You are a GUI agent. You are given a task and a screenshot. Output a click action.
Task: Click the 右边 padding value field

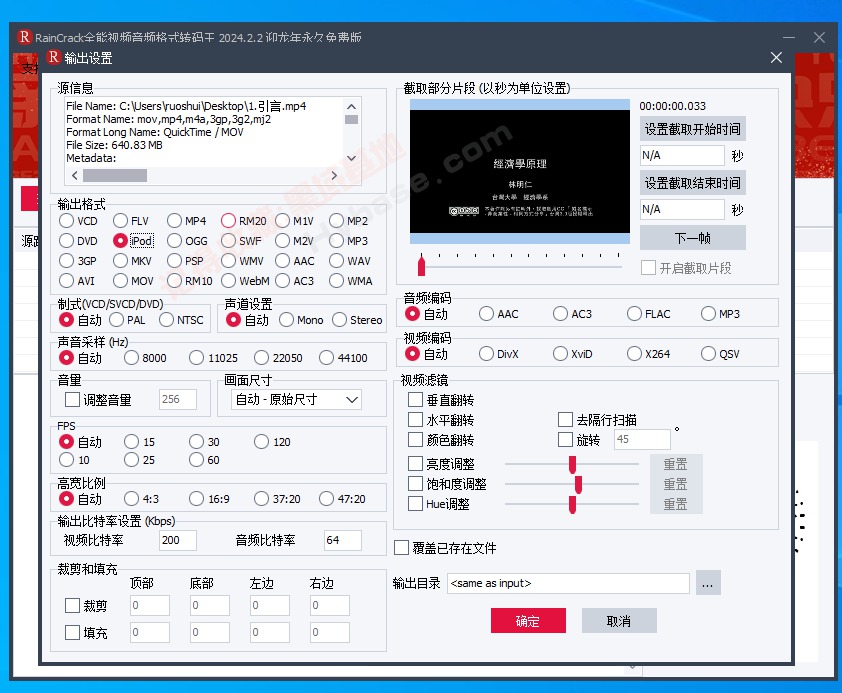coord(330,632)
